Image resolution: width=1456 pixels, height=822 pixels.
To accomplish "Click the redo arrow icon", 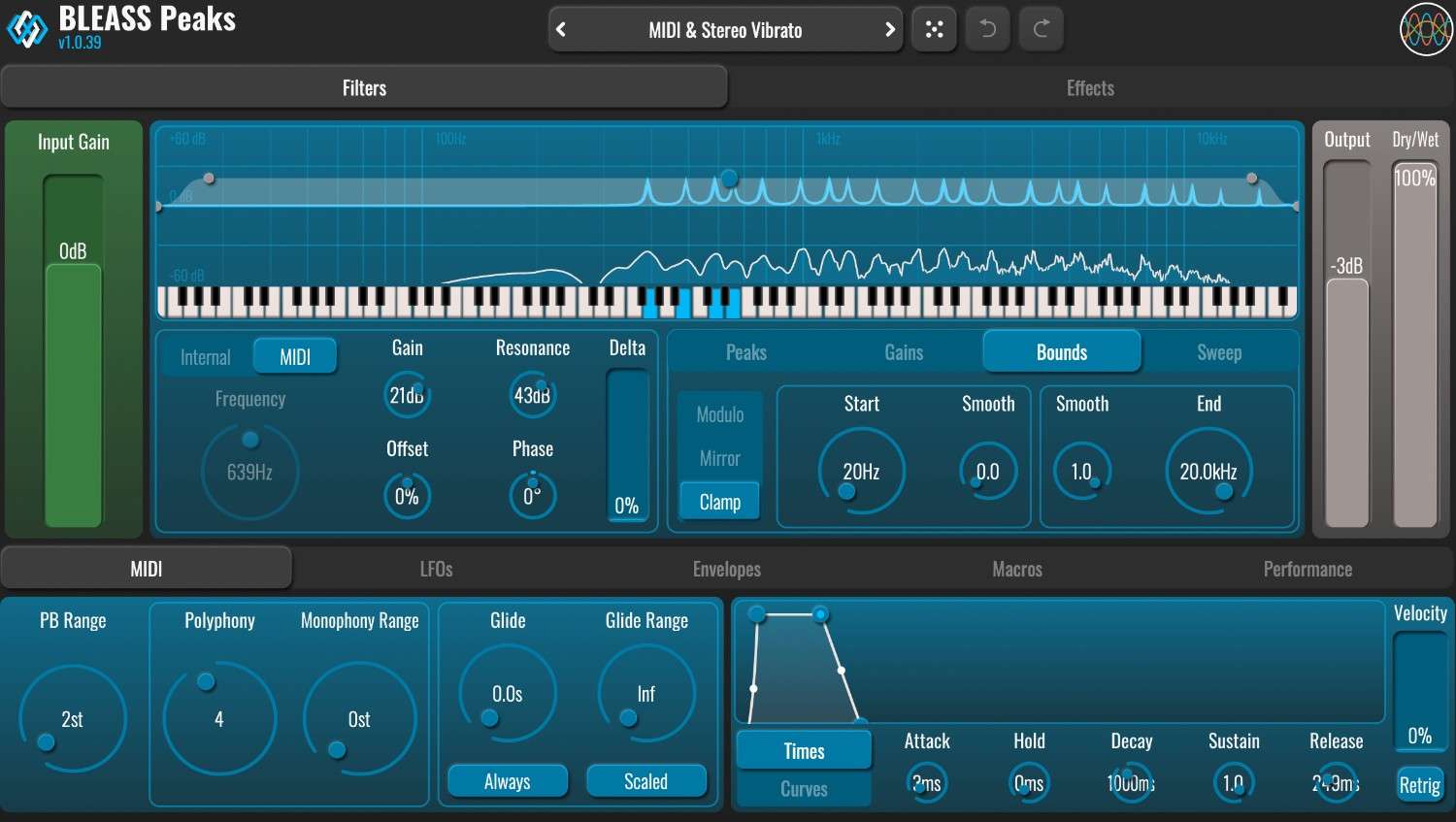I will tap(1041, 29).
